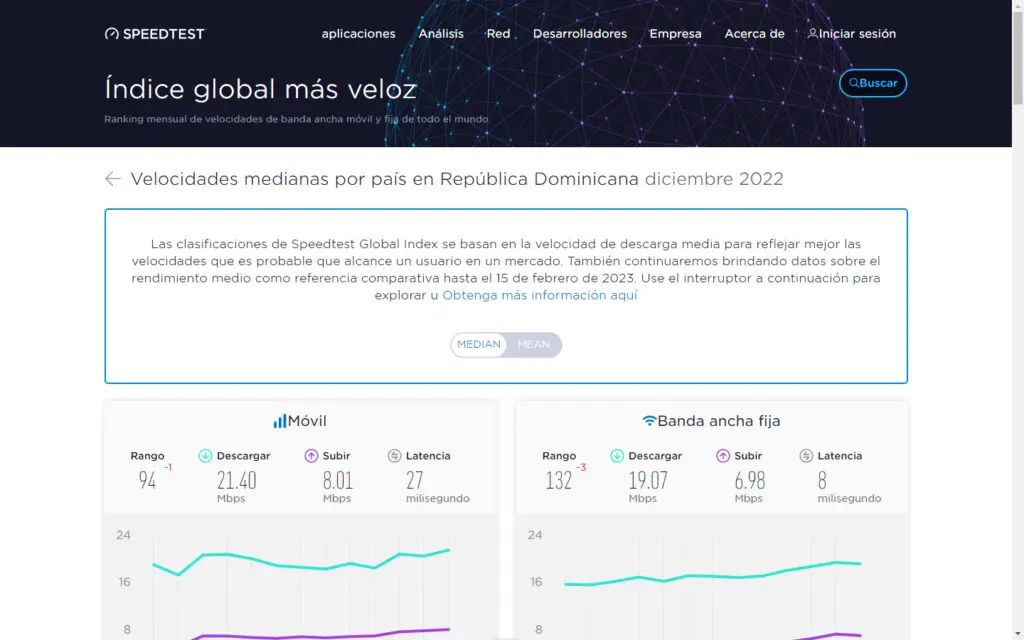1024x640 pixels.
Task: Click the Banda ancha fija wifi icon
Action: point(648,421)
